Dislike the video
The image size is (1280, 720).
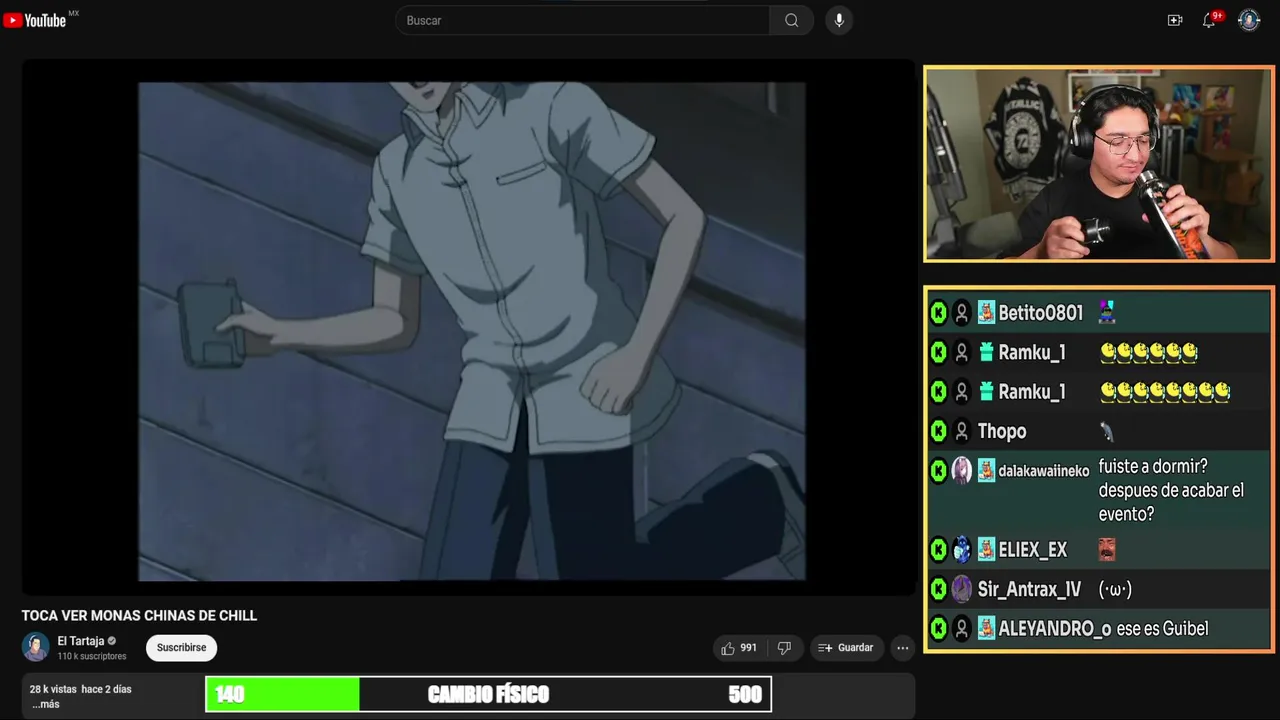(784, 648)
